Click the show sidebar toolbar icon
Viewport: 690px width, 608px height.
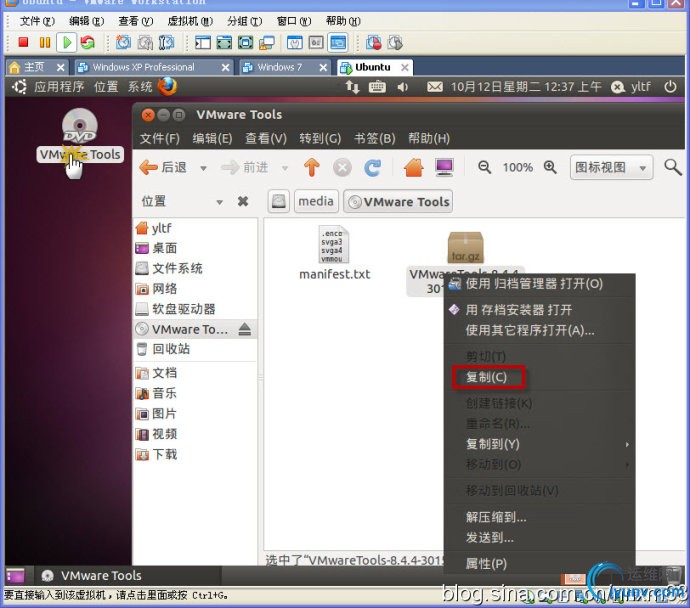coord(203,43)
